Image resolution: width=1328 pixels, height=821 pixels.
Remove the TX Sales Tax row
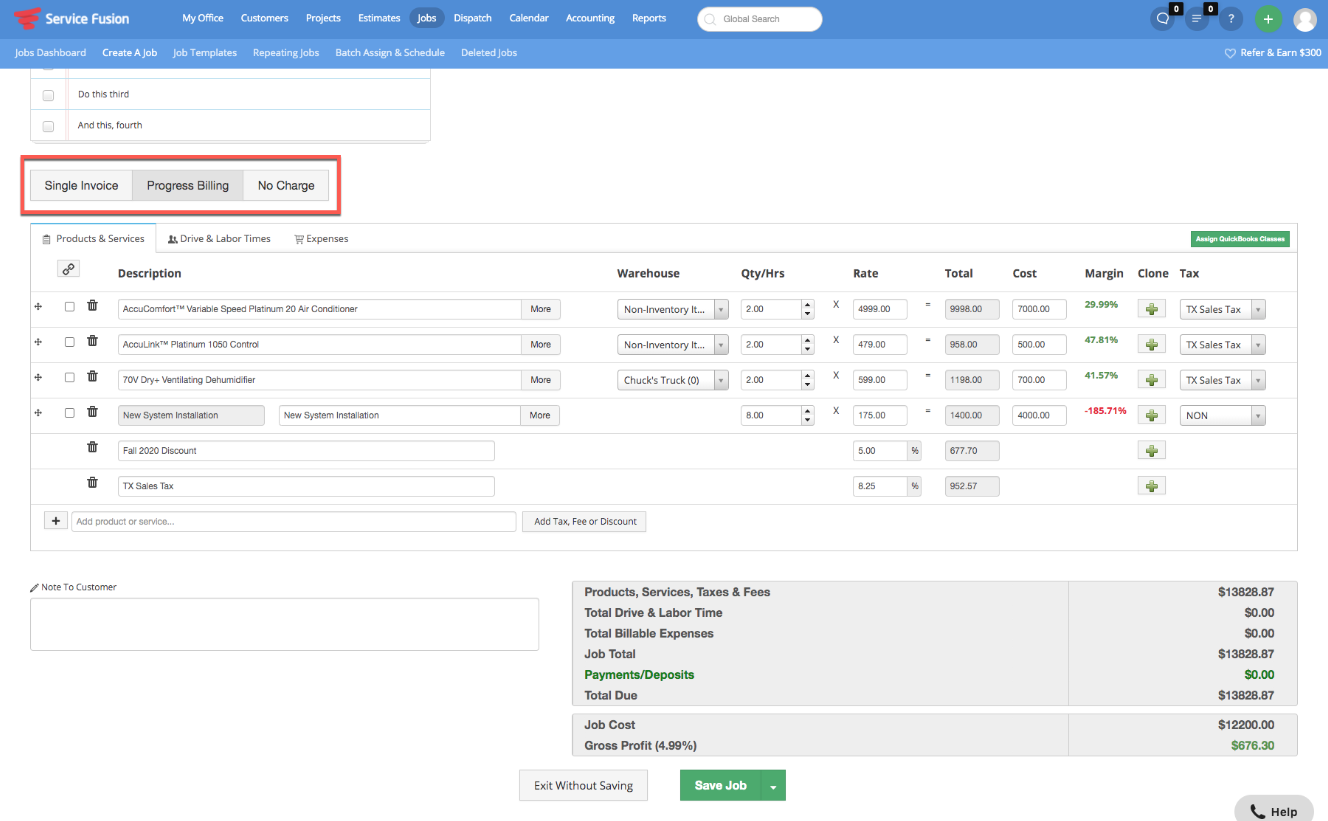92,482
